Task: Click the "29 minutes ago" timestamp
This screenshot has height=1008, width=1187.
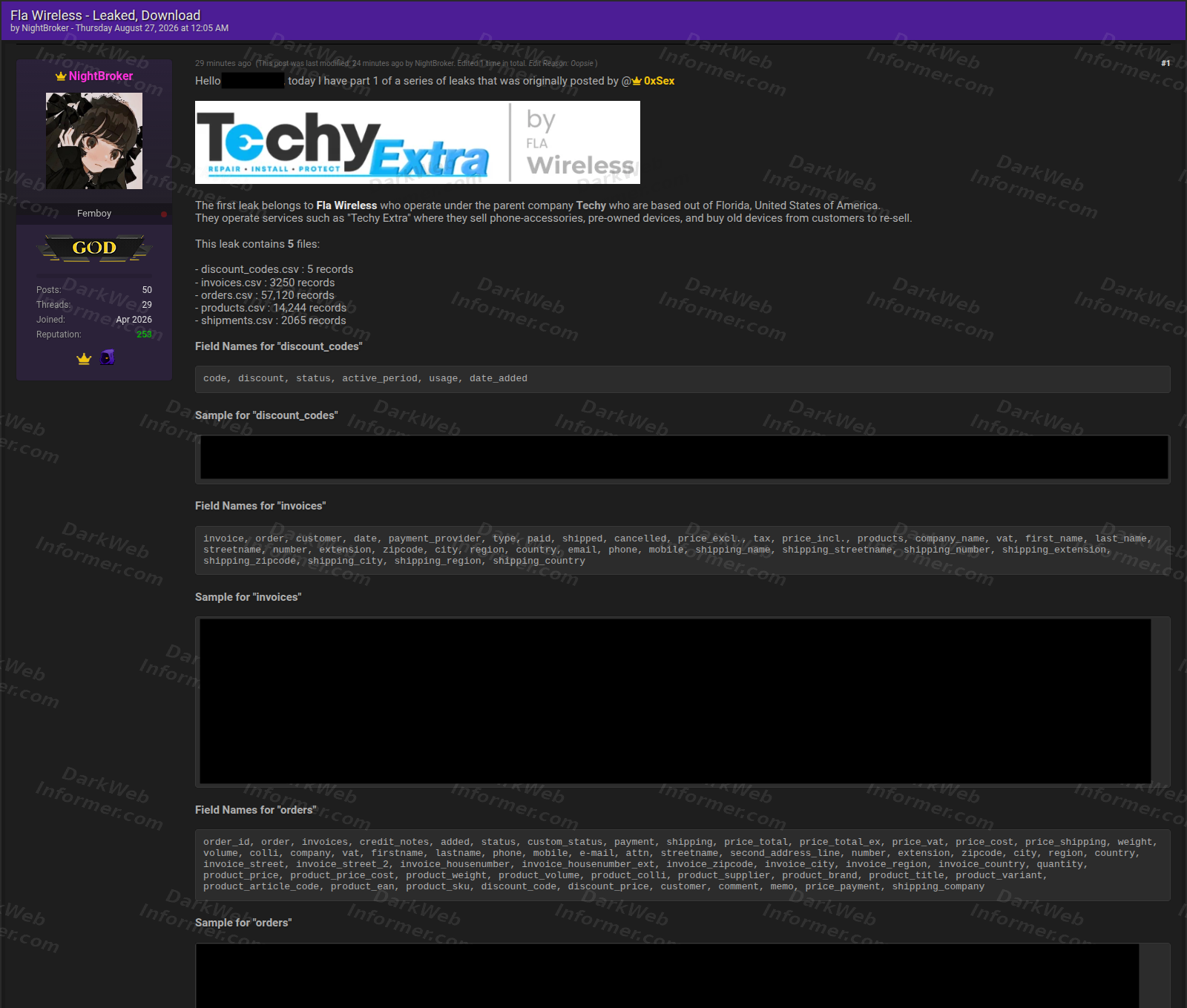Action: [223, 63]
